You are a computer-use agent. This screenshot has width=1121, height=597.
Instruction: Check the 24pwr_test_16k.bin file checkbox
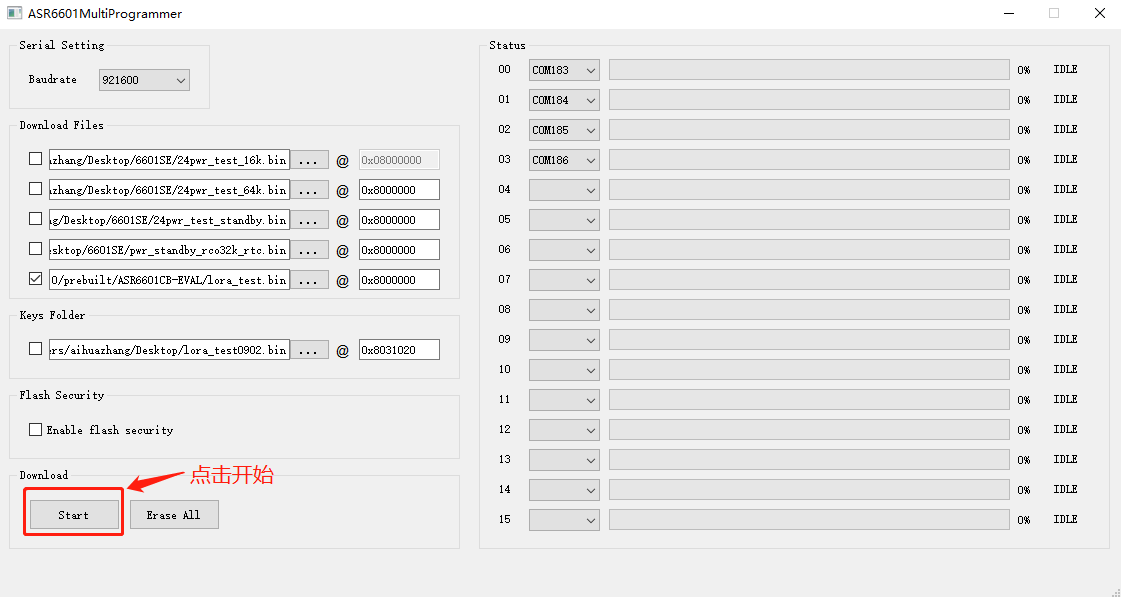coord(35,159)
